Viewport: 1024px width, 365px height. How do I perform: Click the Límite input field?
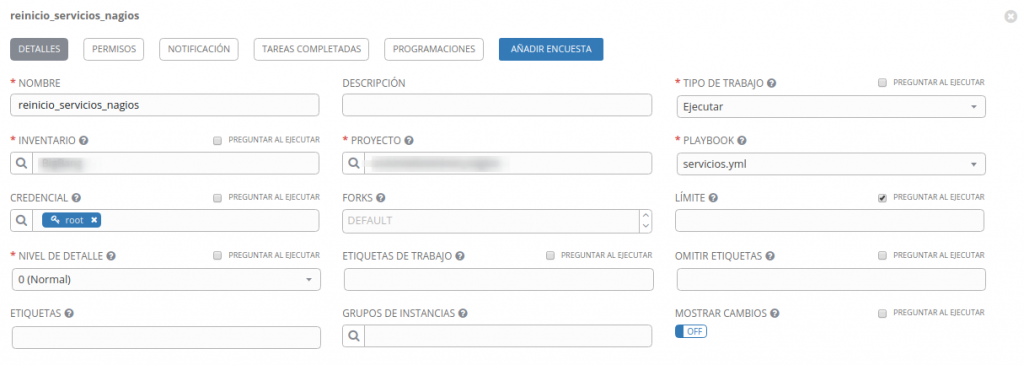(829, 221)
